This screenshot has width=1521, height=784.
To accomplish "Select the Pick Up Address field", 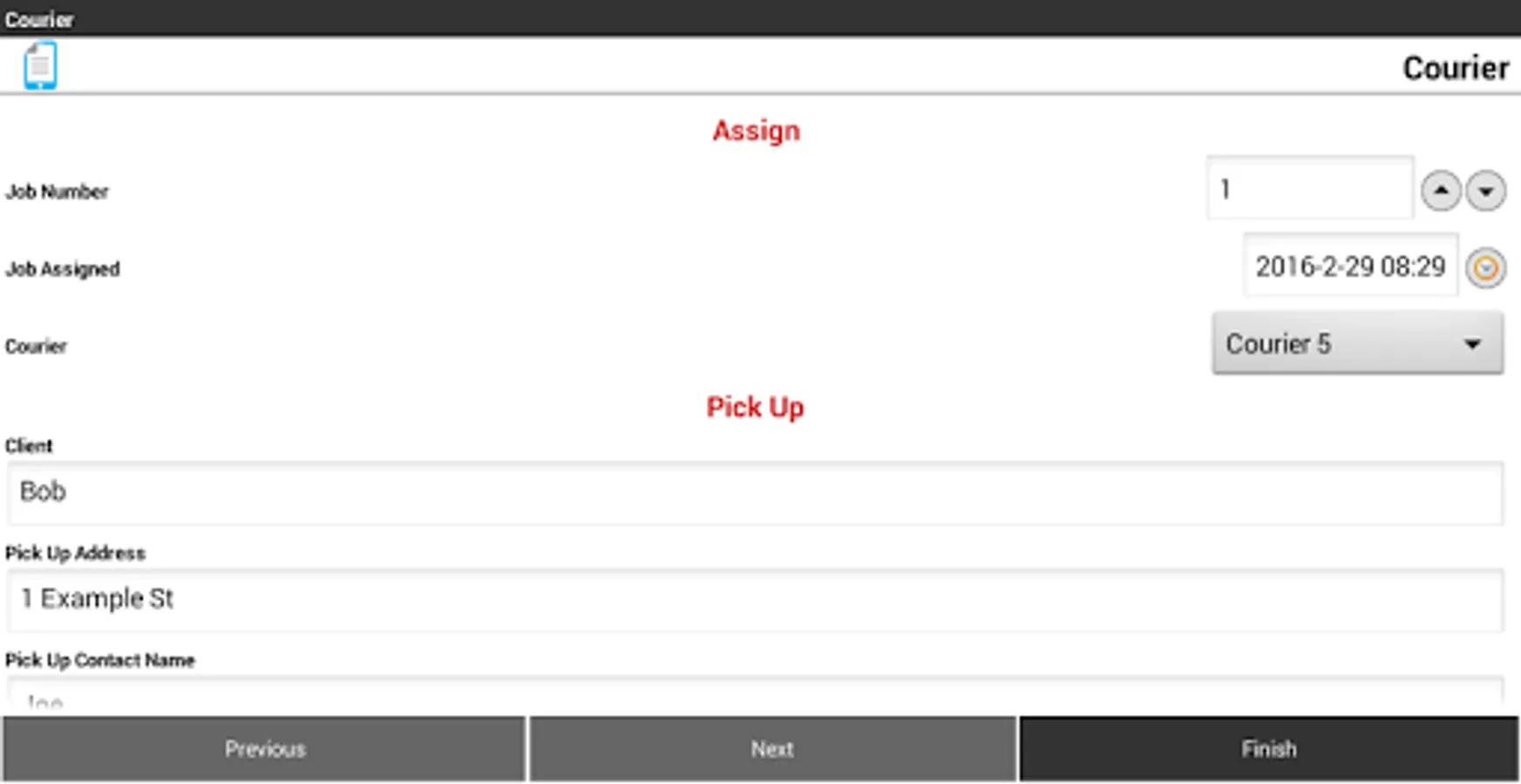I will (x=758, y=599).
